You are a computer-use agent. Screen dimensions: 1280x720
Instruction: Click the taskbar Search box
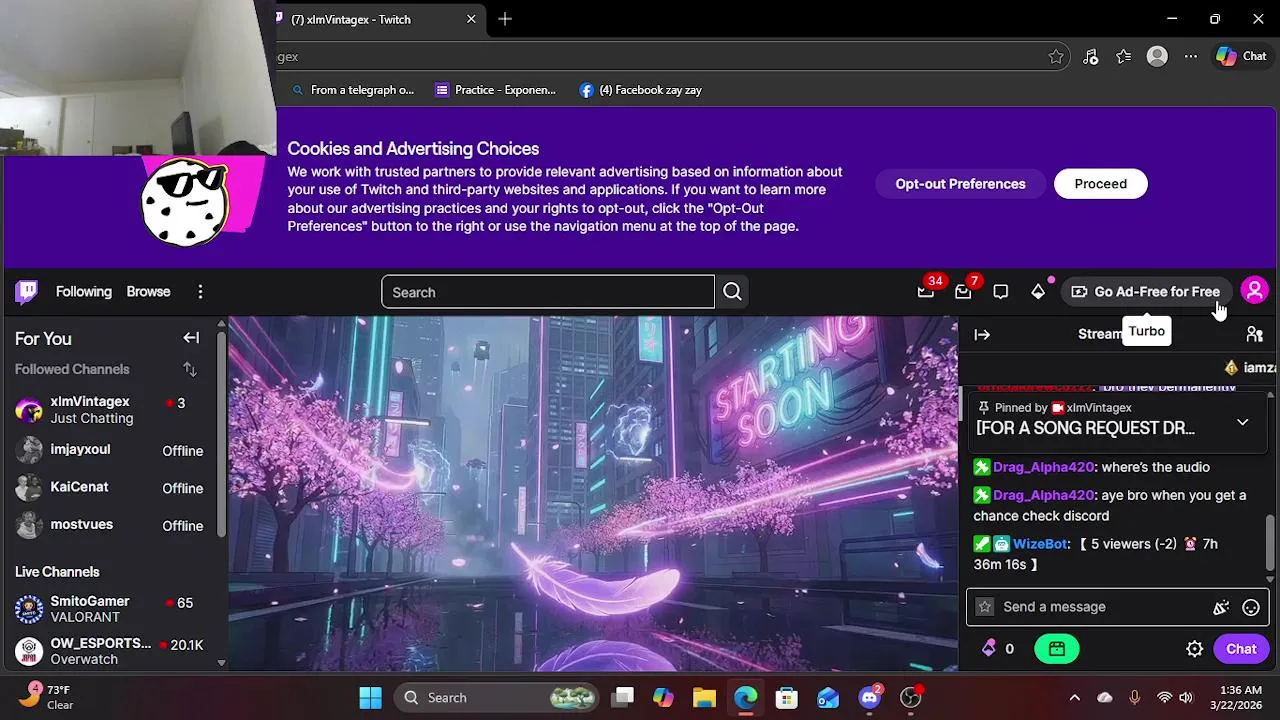[x=496, y=698]
